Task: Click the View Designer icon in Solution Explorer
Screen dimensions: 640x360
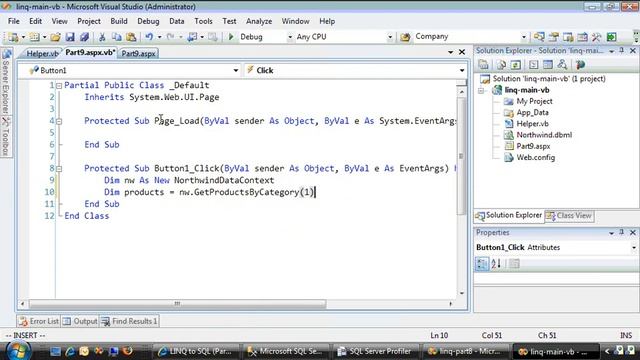Action: 548,64
